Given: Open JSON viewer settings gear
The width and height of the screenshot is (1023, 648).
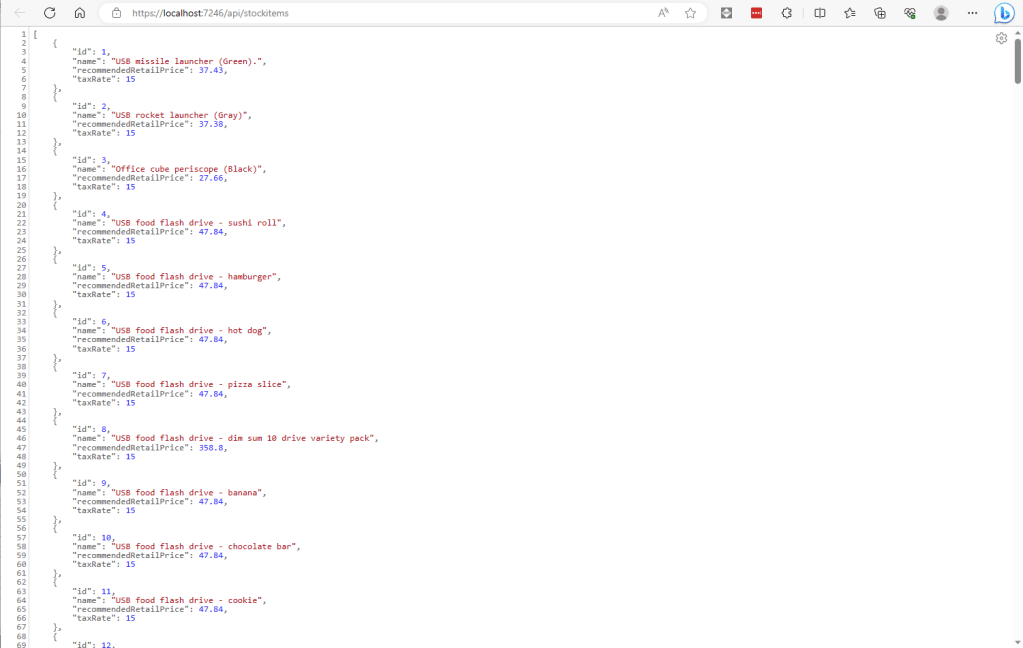Looking at the screenshot, I should (1001, 38).
